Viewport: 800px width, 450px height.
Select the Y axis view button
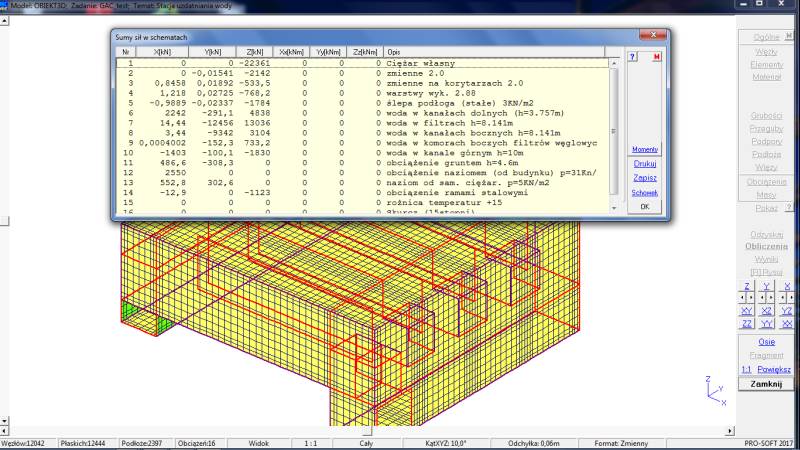[x=766, y=286]
